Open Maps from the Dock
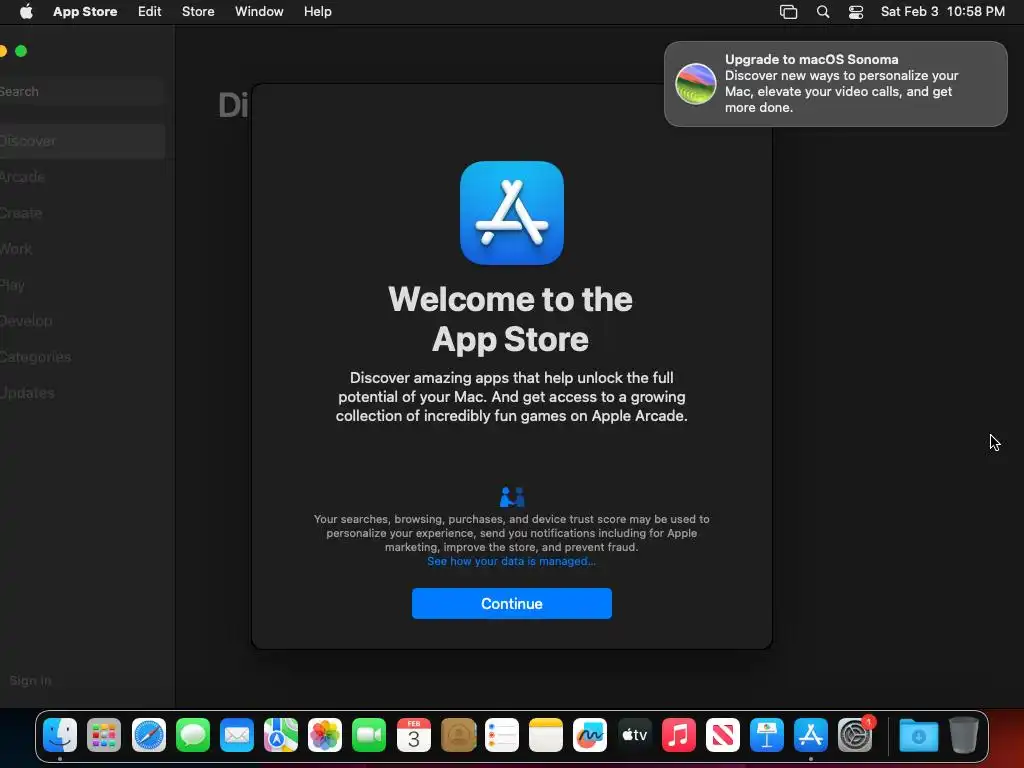The height and width of the screenshot is (768, 1024). pos(281,735)
